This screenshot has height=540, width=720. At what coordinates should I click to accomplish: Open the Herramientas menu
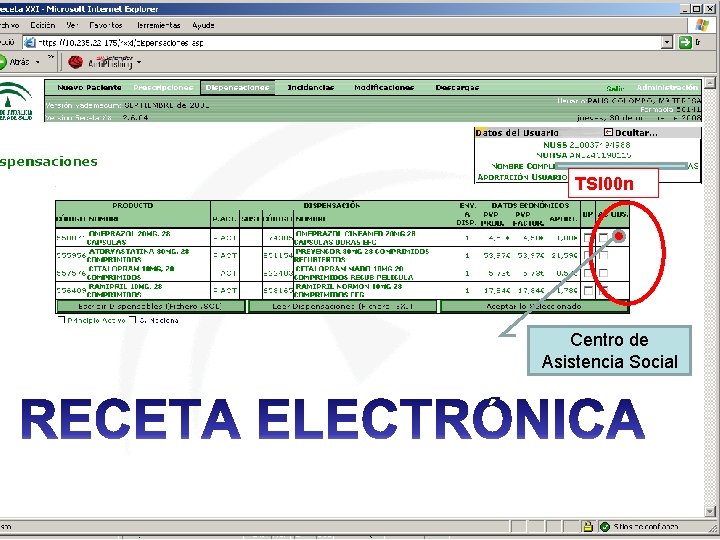tap(158, 25)
